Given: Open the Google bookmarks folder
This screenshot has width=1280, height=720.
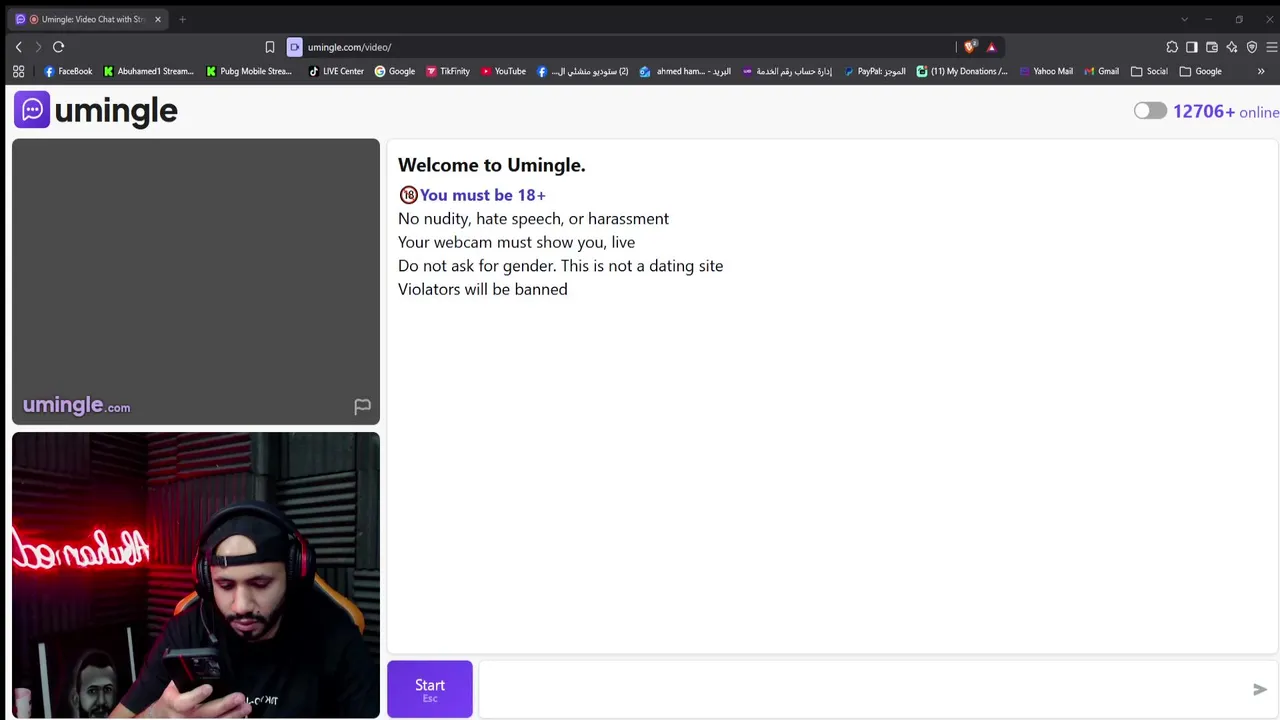Looking at the screenshot, I should click(1200, 71).
